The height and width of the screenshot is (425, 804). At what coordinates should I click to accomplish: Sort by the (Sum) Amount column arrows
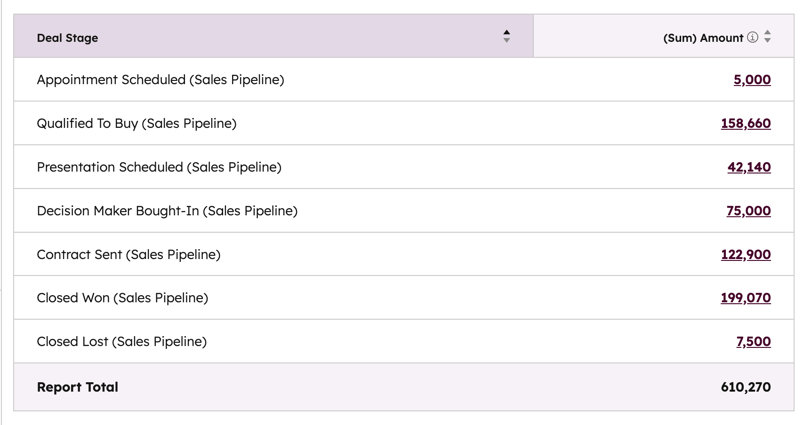[768, 37]
